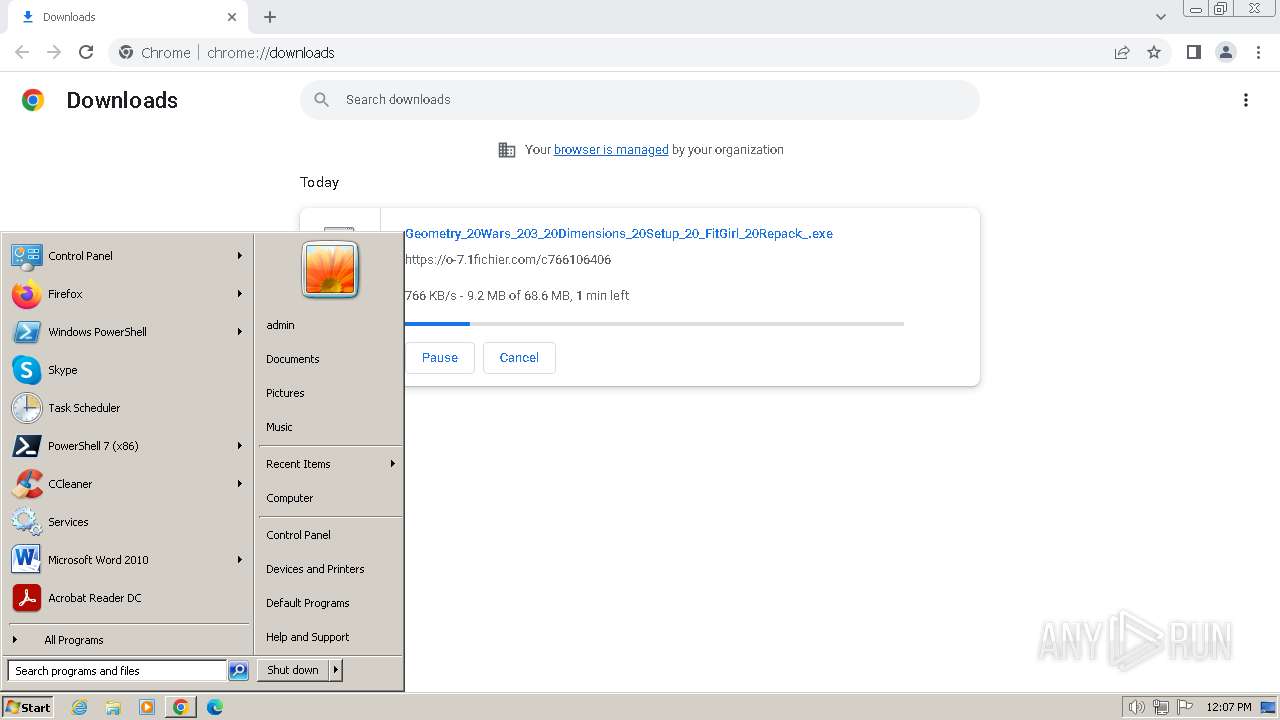Open the Chrome profile avatar icon
Screen dimensions: 1280x720
1225,52
